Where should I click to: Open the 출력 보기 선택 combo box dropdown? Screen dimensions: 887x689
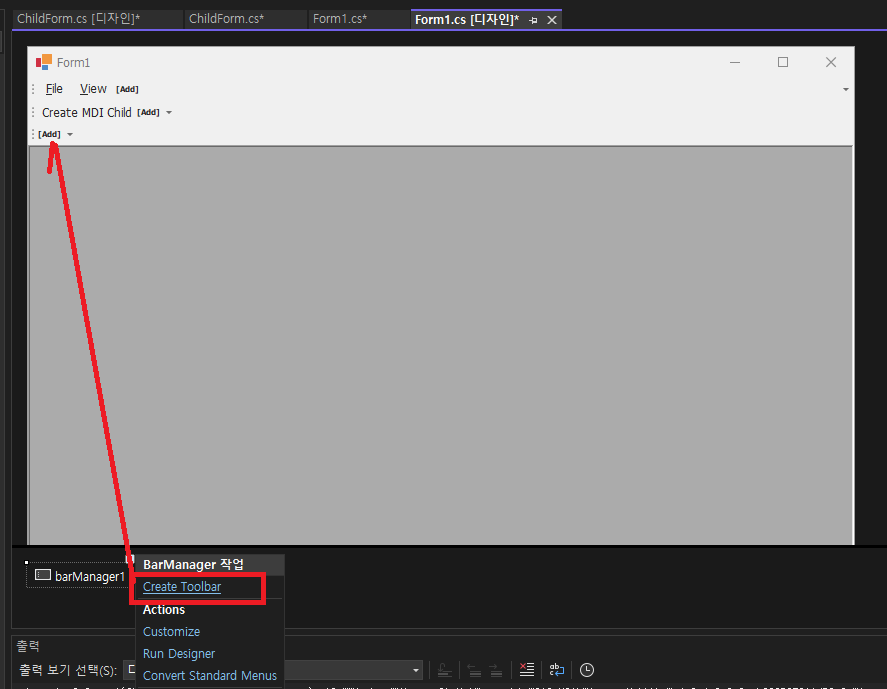(x=416, y=670)
